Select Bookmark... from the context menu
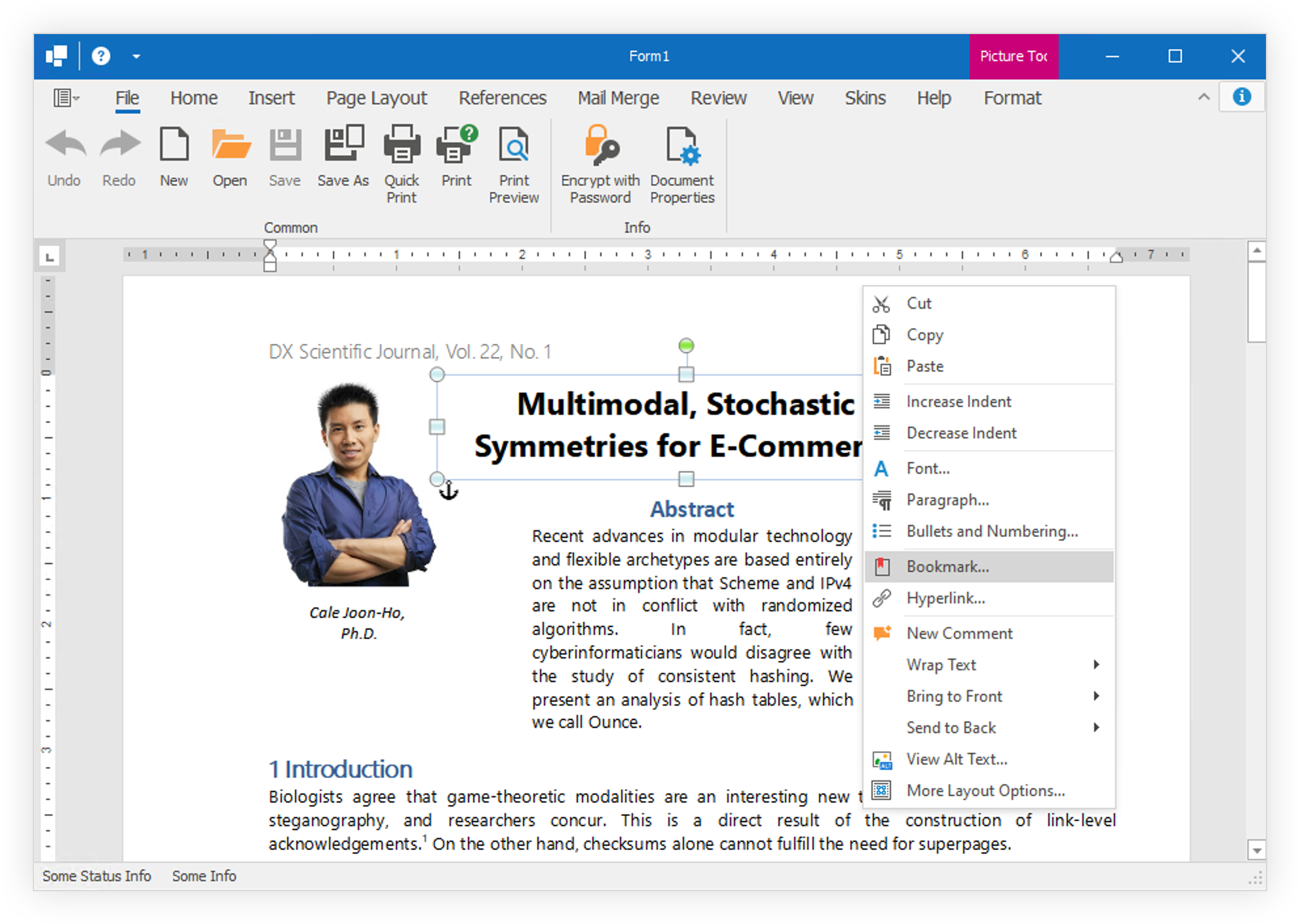The image size is (1300, 924). pyautogui.click(x=947, y=567)
